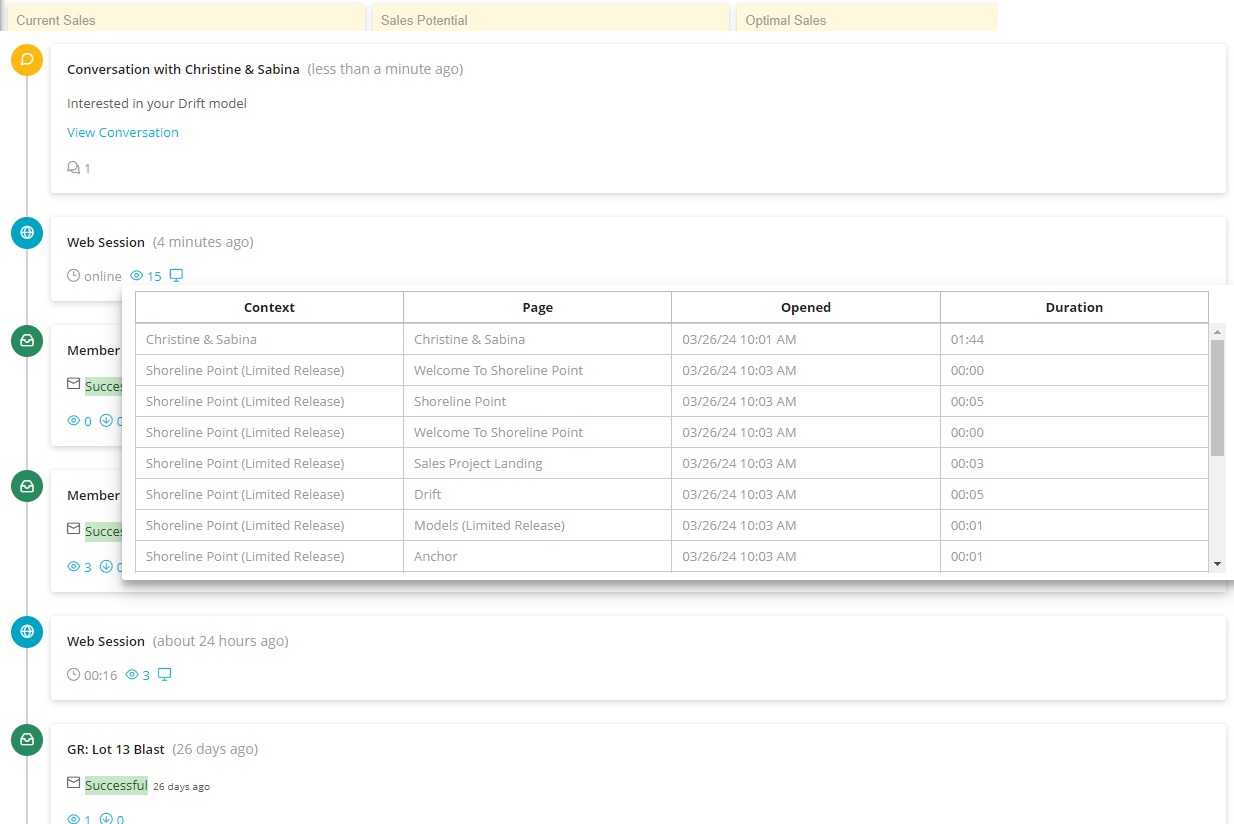Click the green email icon beside GR: Lot 13 Blast
1234x824 pixels.
point(27,740)
